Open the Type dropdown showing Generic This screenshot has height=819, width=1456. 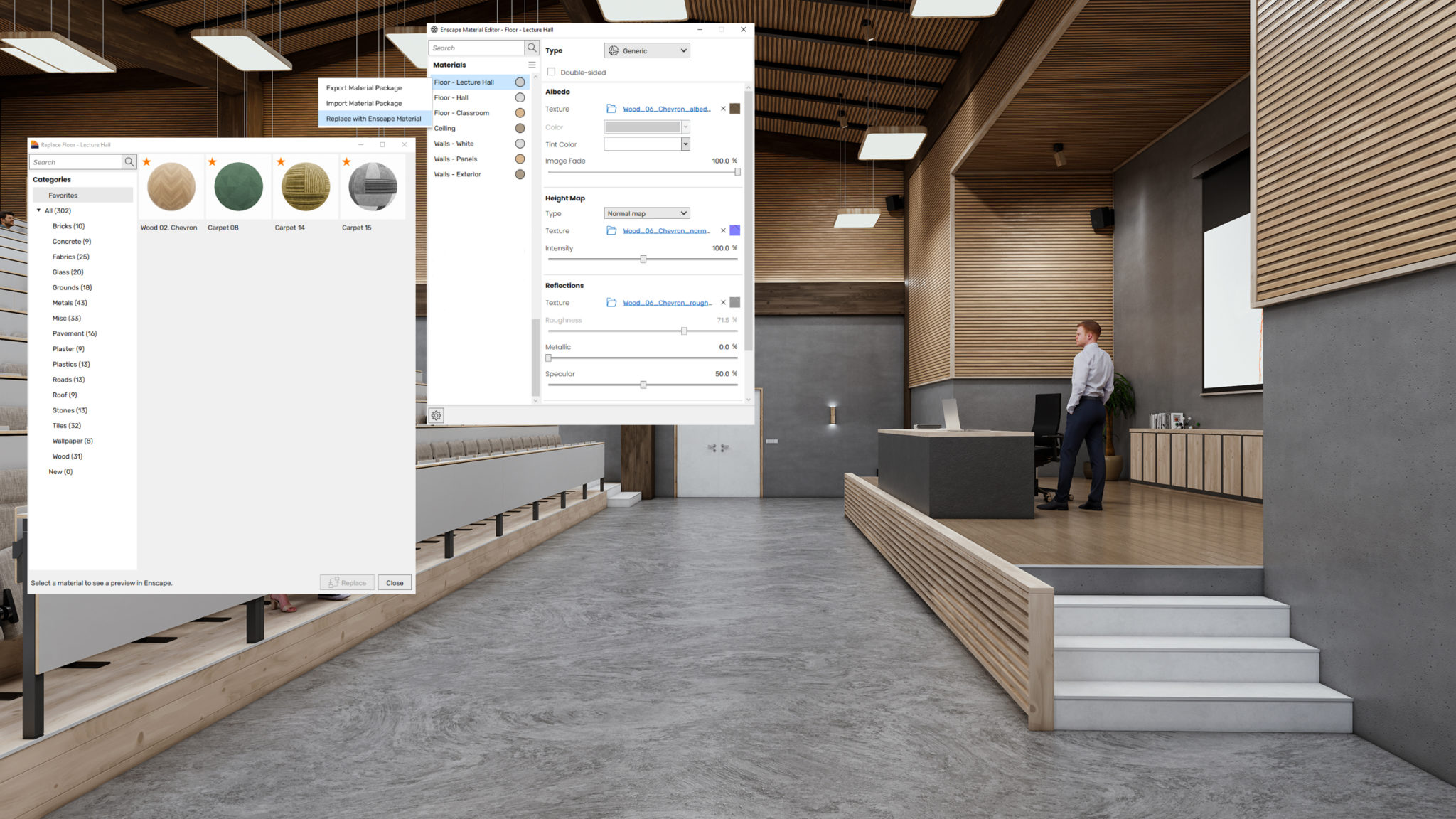click(x=646, y=50)
